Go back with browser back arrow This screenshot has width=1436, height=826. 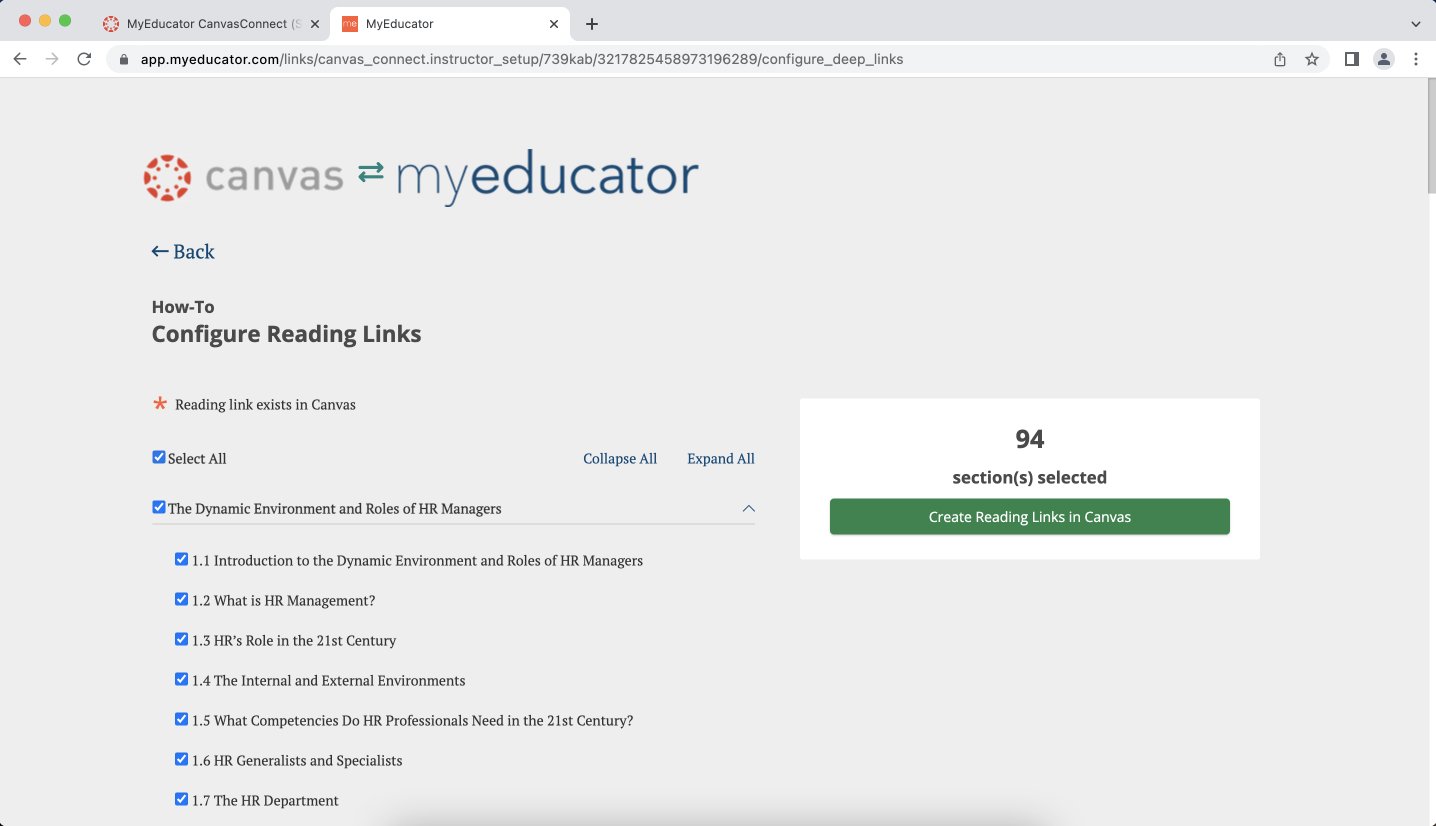(x=20, y=59)
